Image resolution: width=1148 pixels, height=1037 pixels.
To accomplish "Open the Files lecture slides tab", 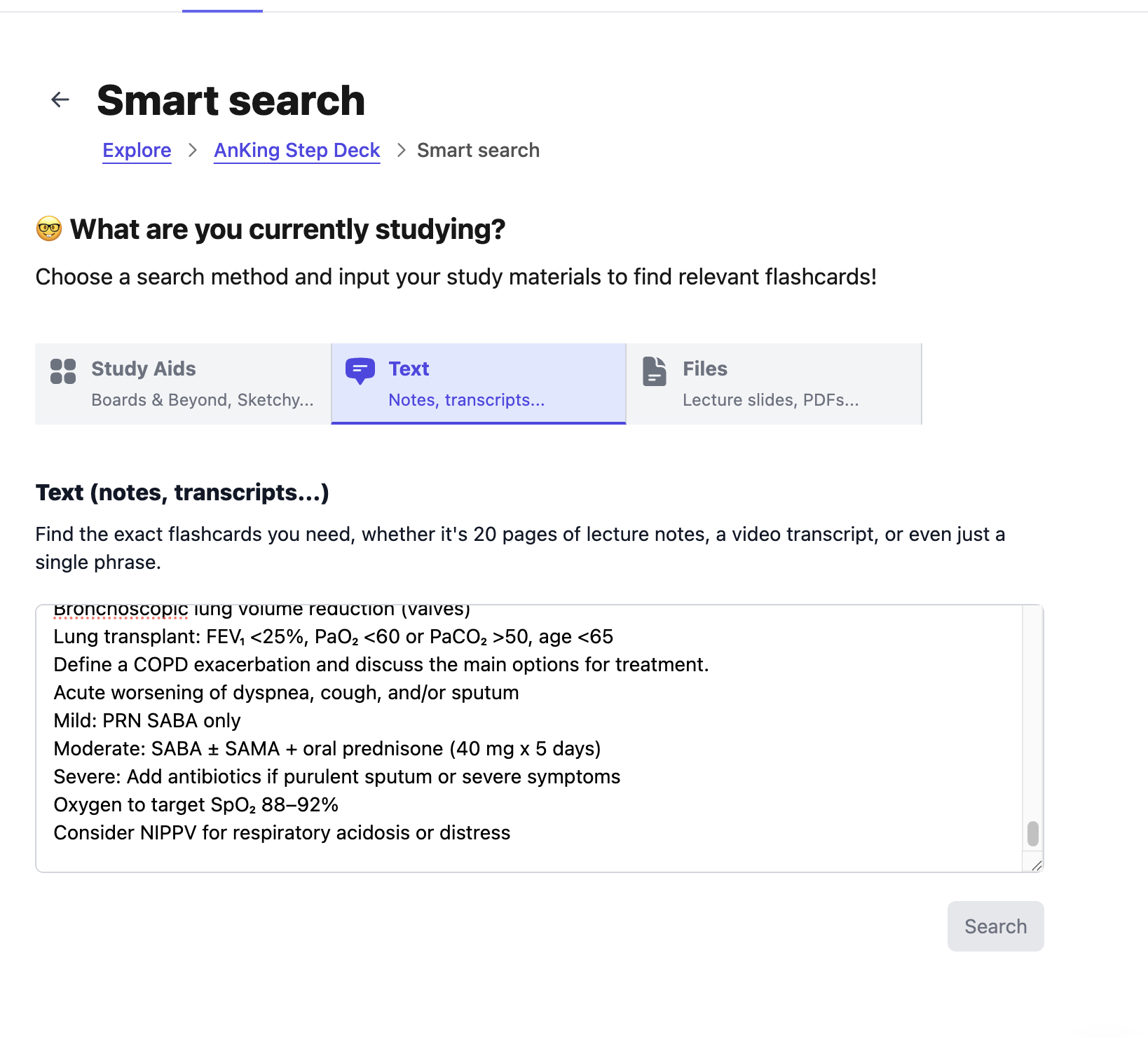I will (x=774, y=383).
